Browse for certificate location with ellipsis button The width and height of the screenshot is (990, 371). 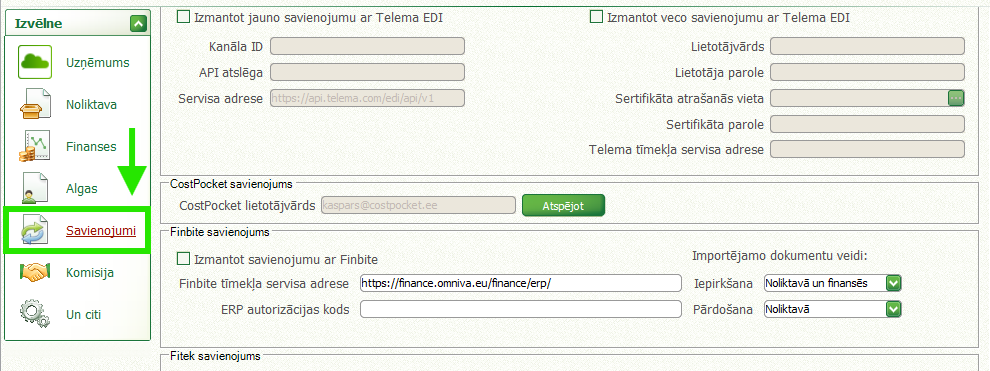coord(955,98)
